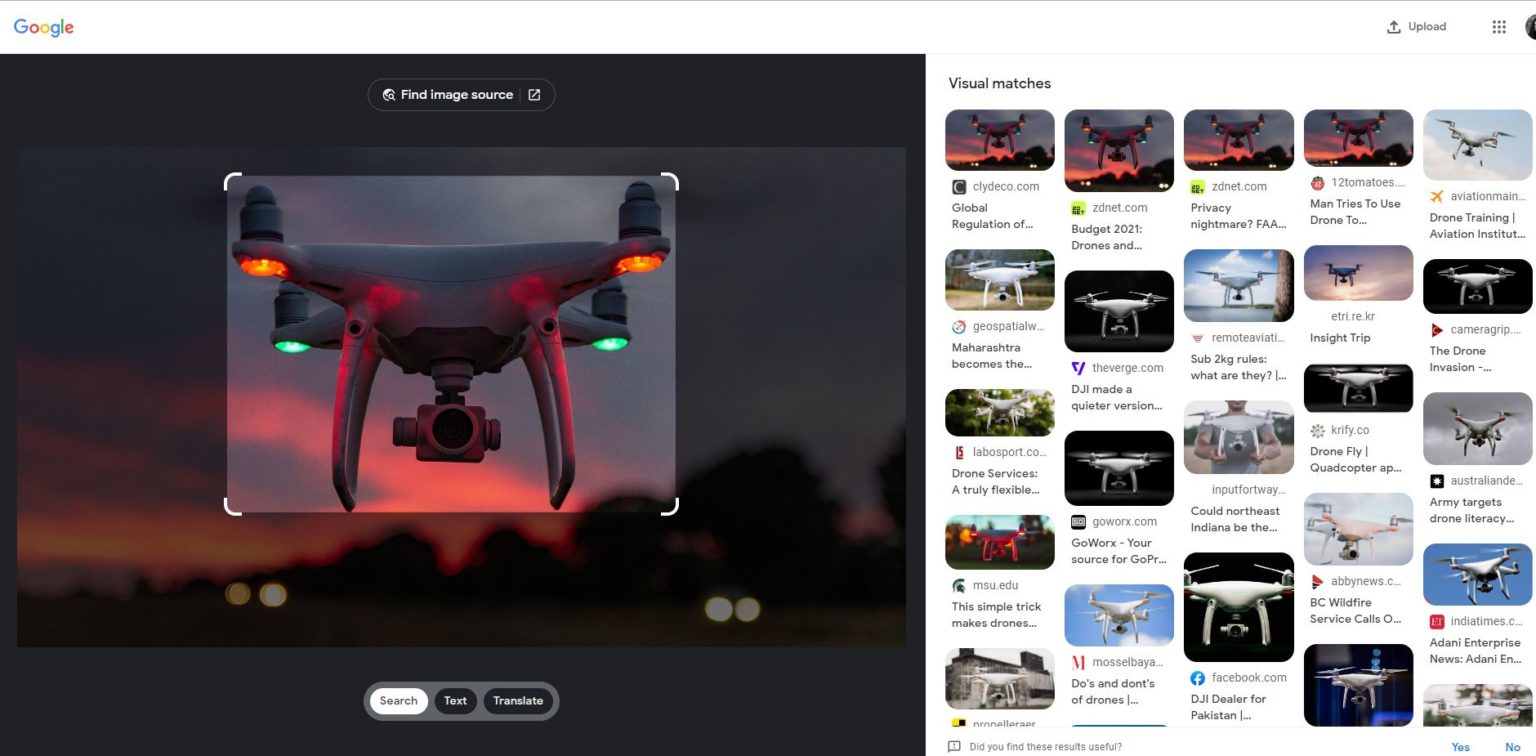Click the clydeco.com favicon
This screenshot has height=756, width=1536.
959,187
